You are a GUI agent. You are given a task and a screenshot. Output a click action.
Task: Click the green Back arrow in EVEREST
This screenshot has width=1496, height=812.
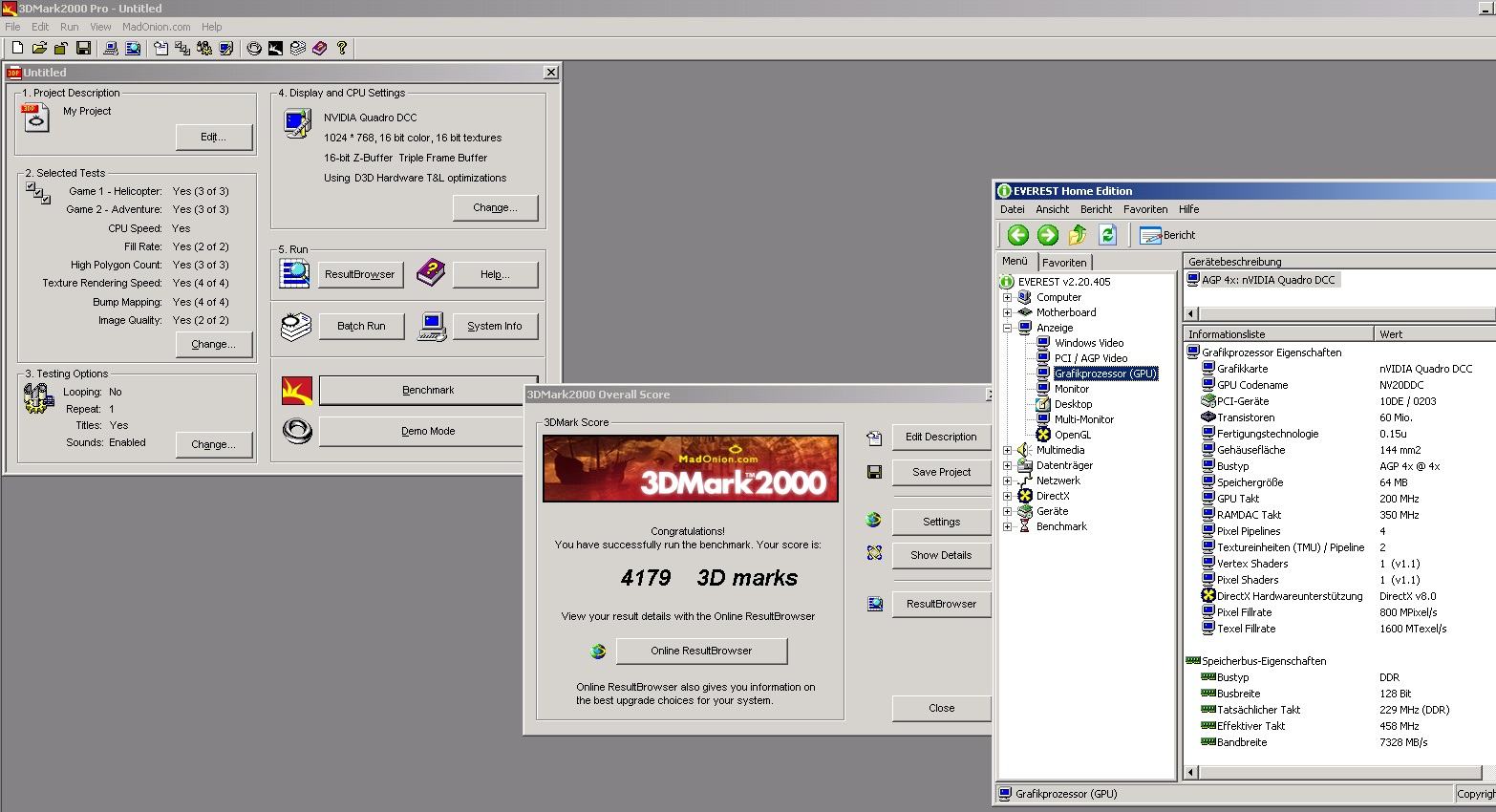point(1018,235)
